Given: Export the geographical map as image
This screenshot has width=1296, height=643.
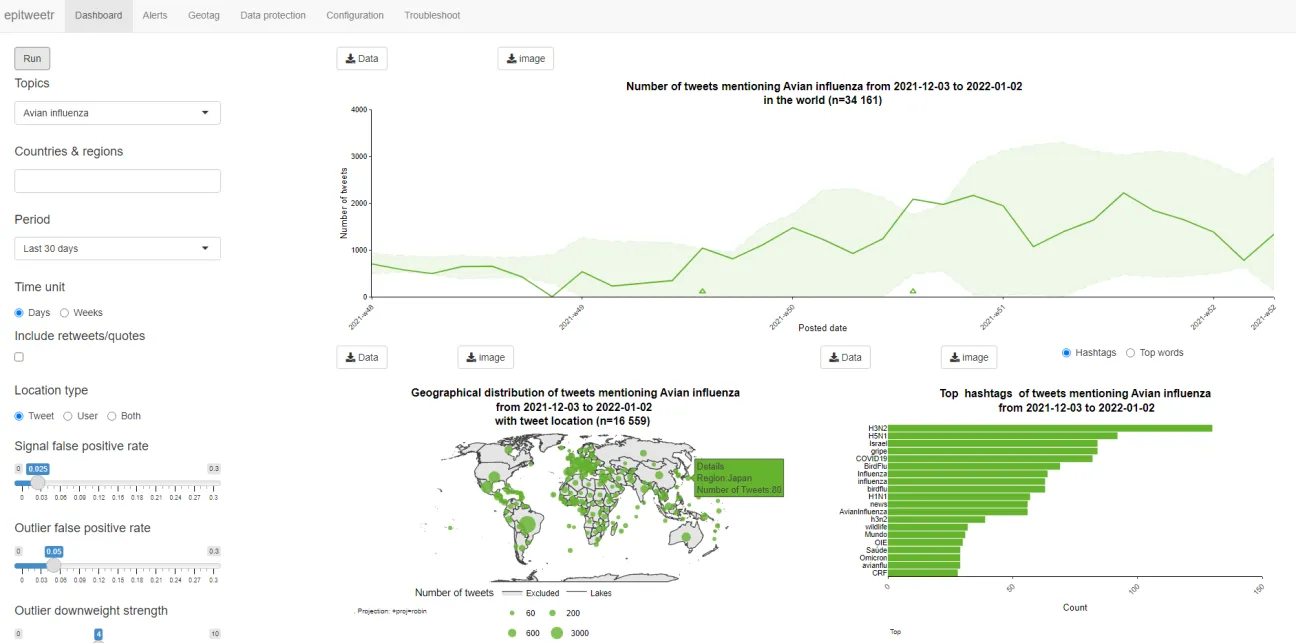Looking at the screenshot, I should pyautogui.click(x=485, y=356).
